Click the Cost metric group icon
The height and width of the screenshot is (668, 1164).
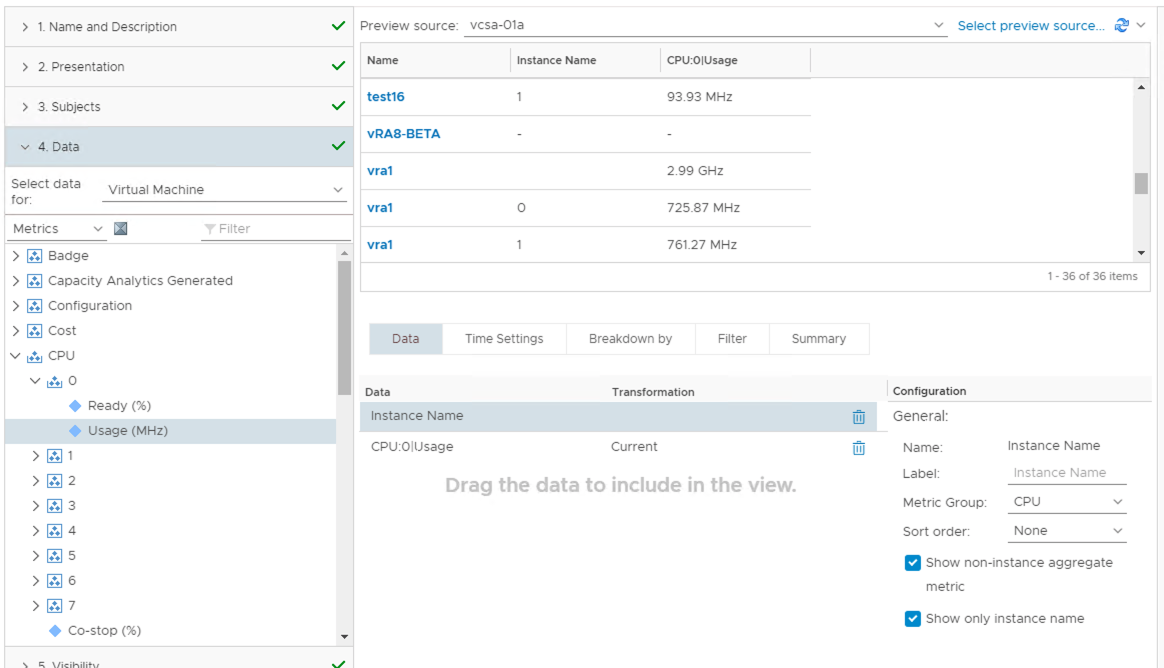35,331
